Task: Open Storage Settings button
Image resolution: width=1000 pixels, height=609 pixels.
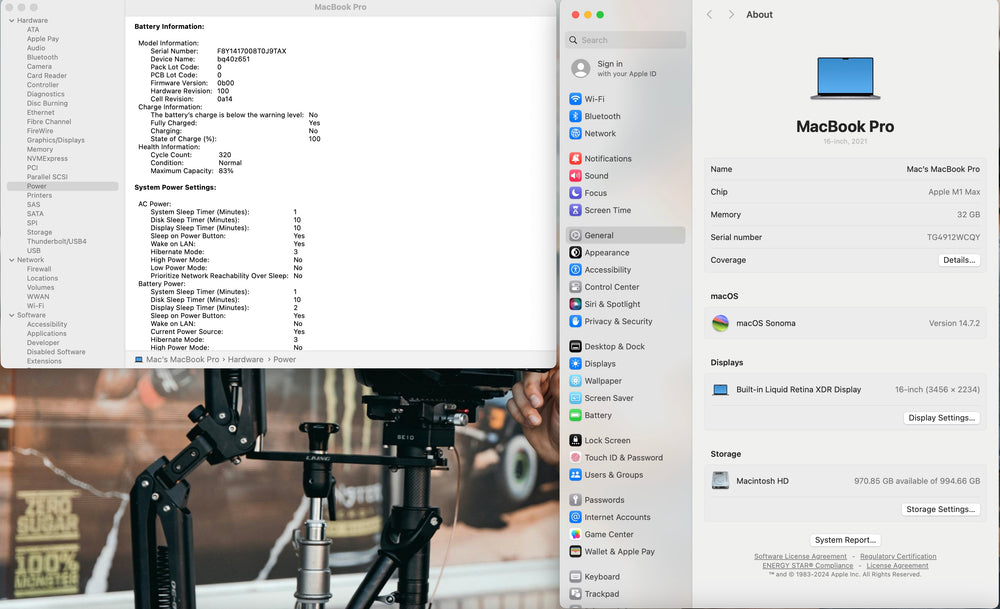Action: [941, 510]
